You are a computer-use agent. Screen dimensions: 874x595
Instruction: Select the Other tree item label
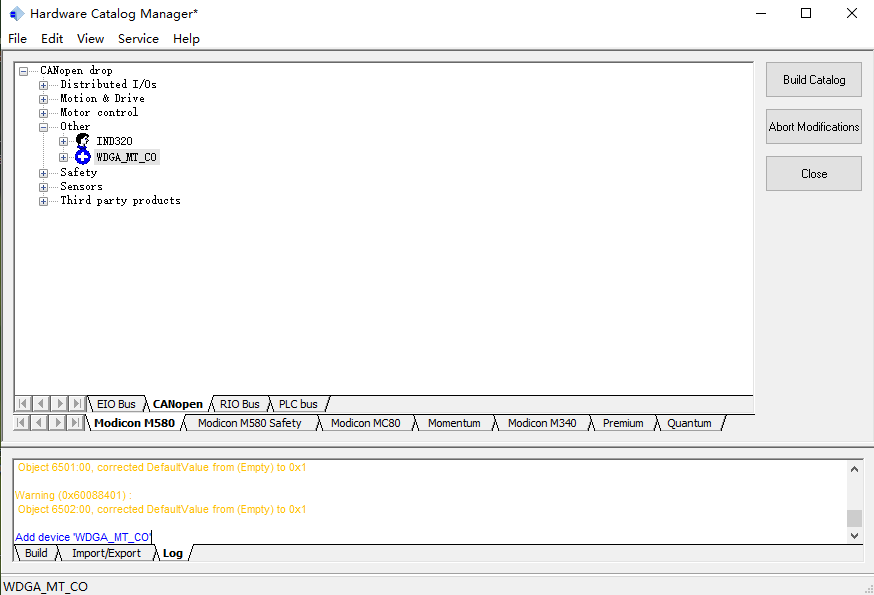[75, 126]
